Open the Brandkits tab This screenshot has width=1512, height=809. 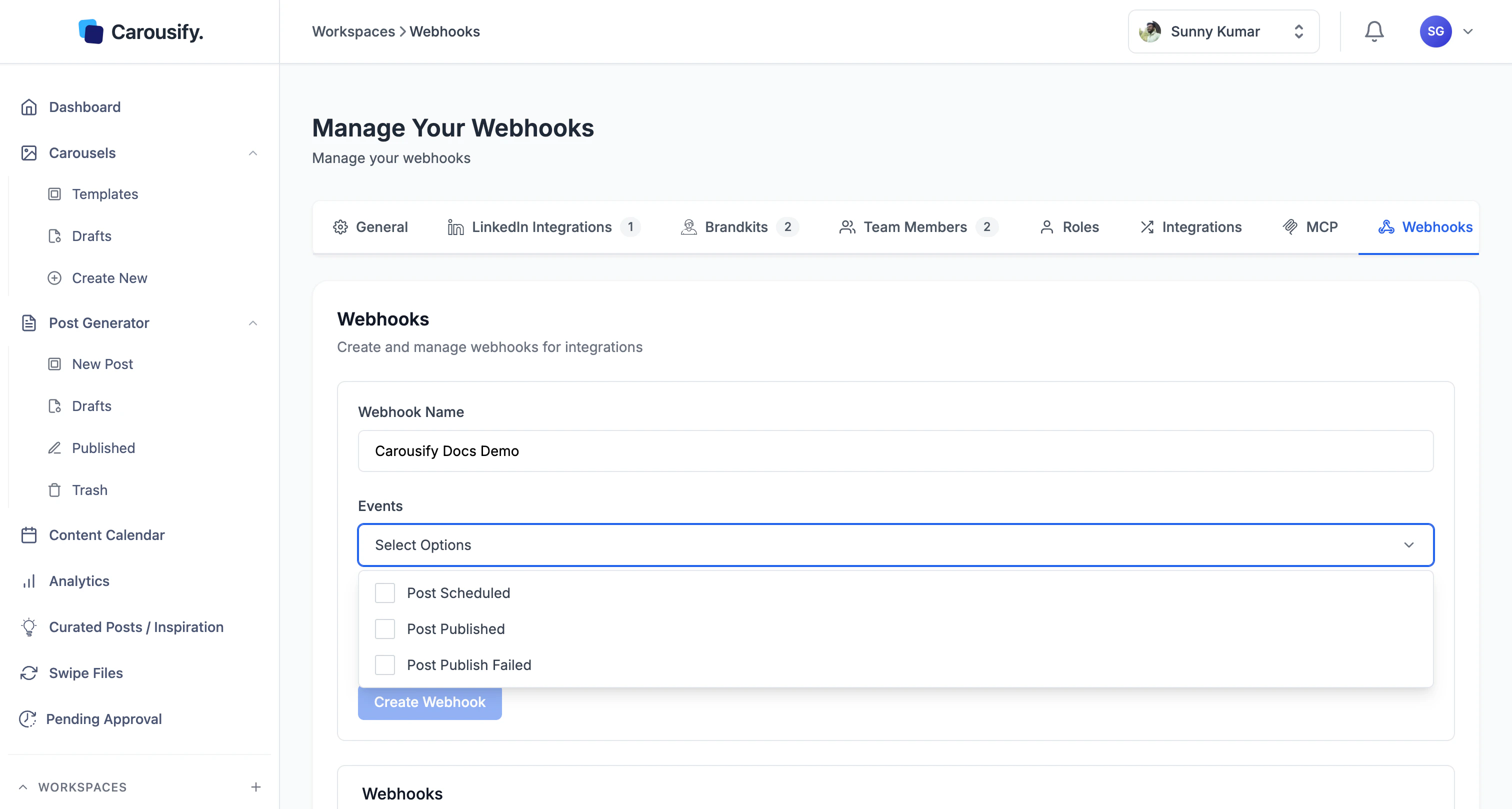739,227
